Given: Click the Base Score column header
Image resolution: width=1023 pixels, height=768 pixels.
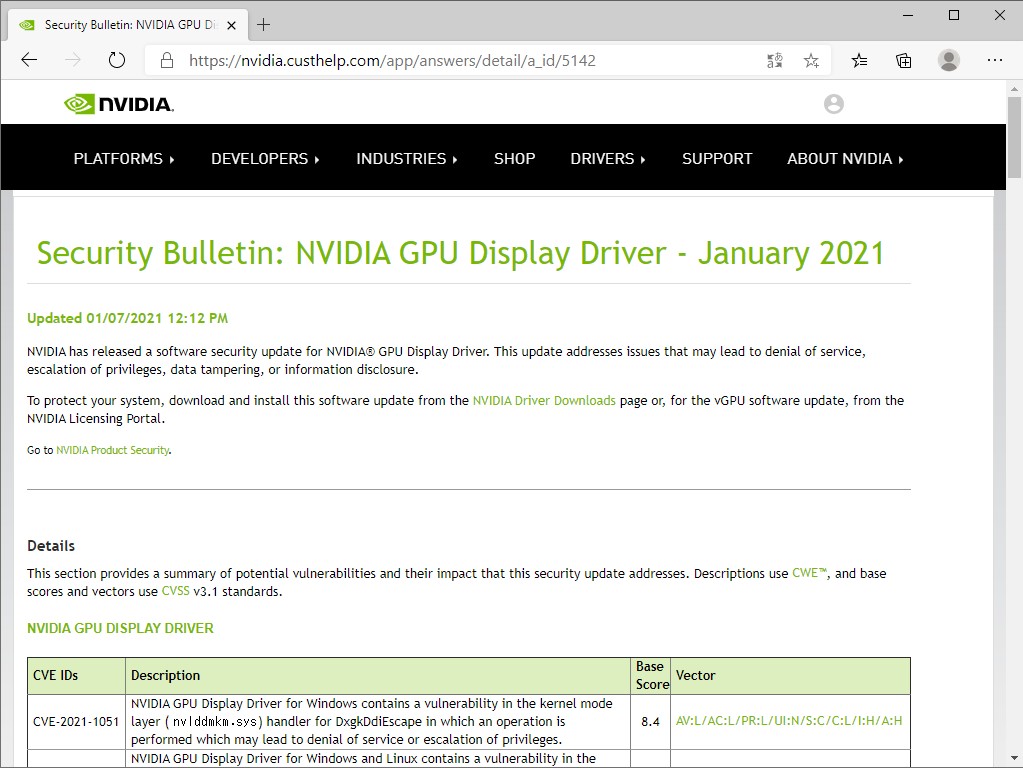Looking at the screenshot, I should [x=650, y=676].
